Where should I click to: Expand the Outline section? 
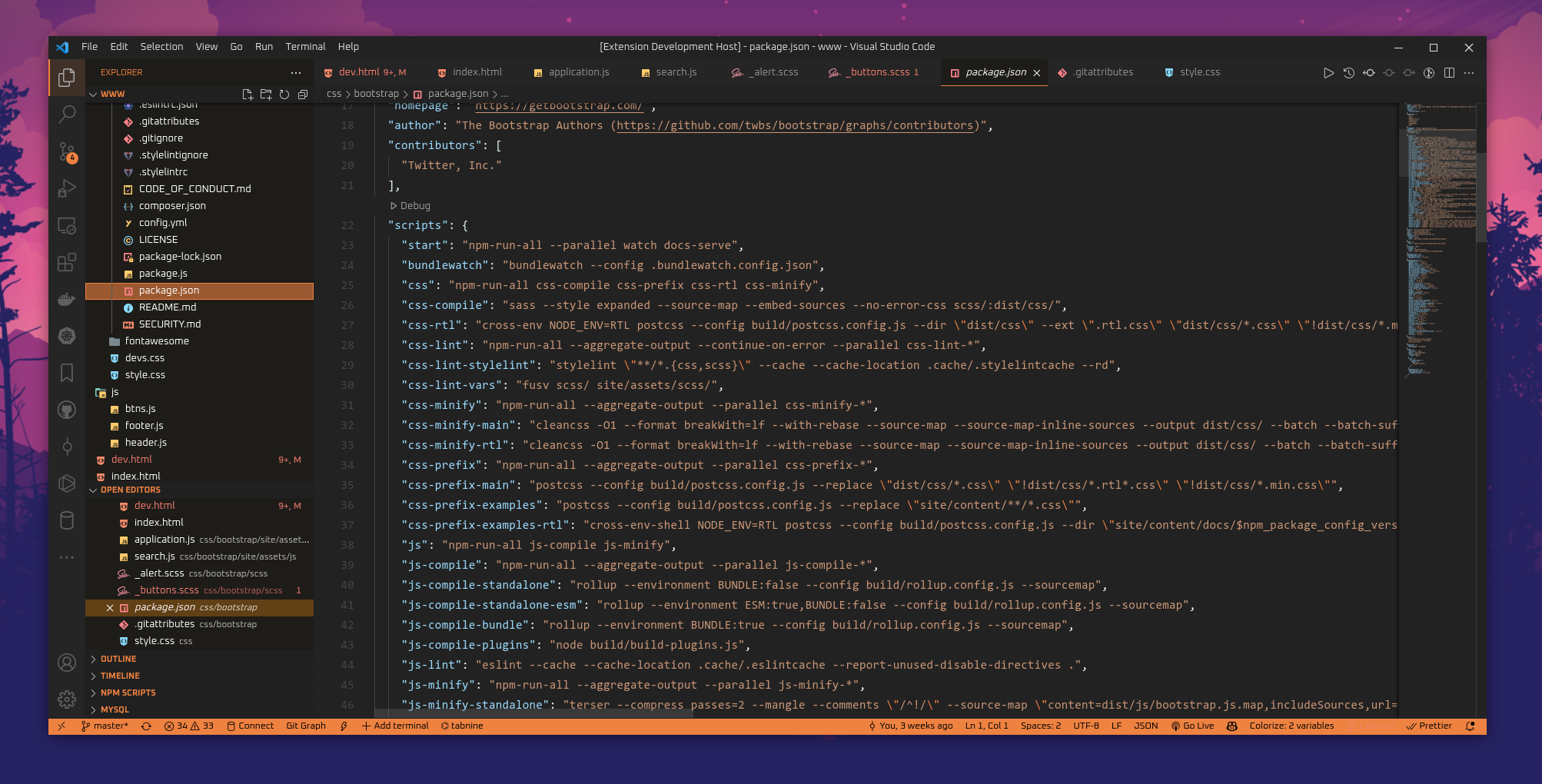tap(118, 659)
